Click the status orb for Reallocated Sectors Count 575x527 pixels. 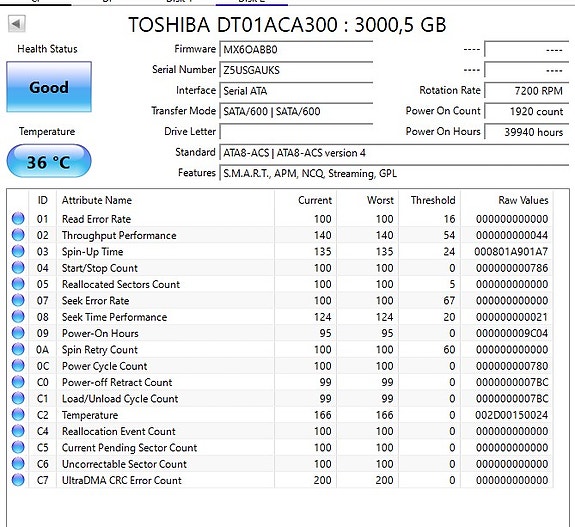click(18, 284)
